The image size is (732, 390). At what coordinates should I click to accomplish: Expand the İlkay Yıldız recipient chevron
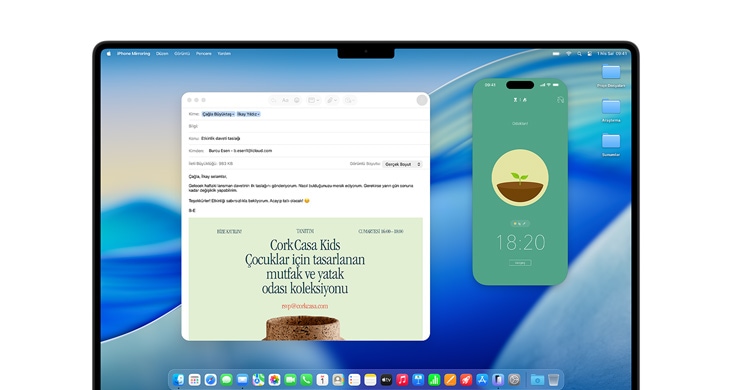coord(259,114)
